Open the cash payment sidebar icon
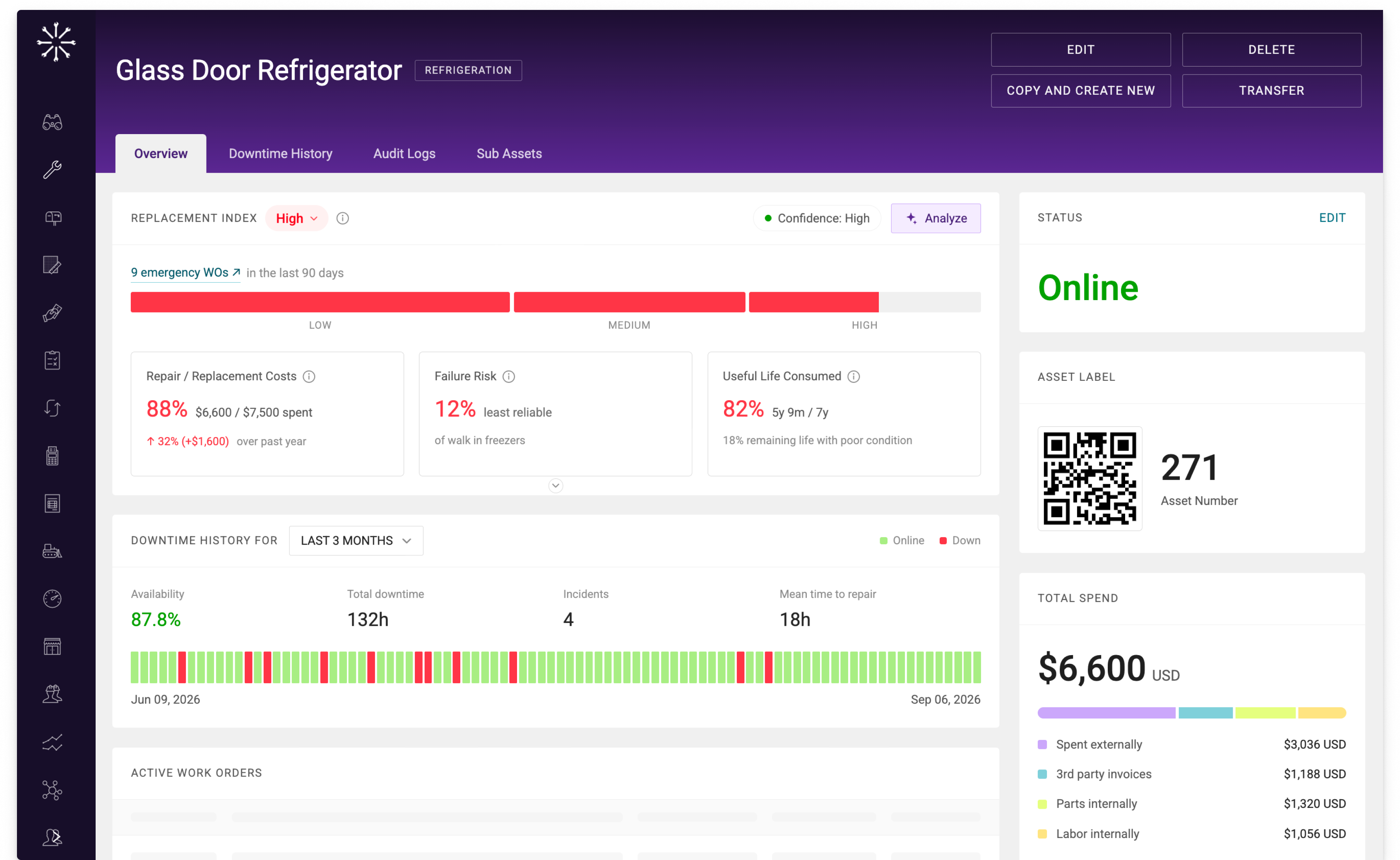The width and height of the screenshot is (1400, 860). 52,312
